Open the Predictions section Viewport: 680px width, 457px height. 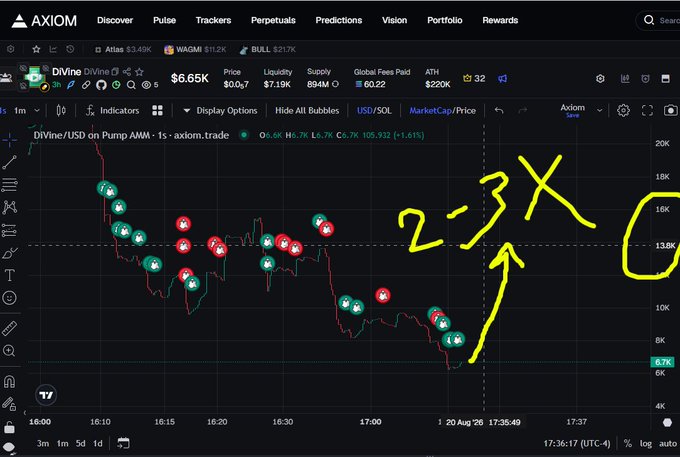pos(339,20)
